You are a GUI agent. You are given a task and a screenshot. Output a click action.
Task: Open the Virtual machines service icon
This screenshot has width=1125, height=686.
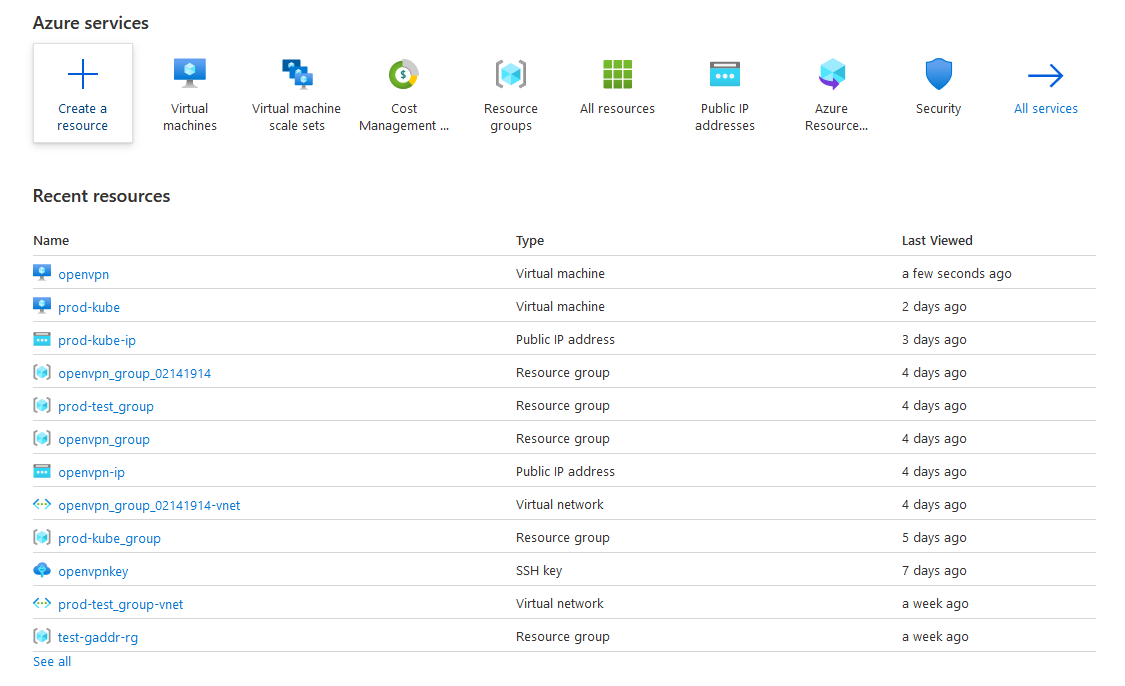tap(190, 73)
